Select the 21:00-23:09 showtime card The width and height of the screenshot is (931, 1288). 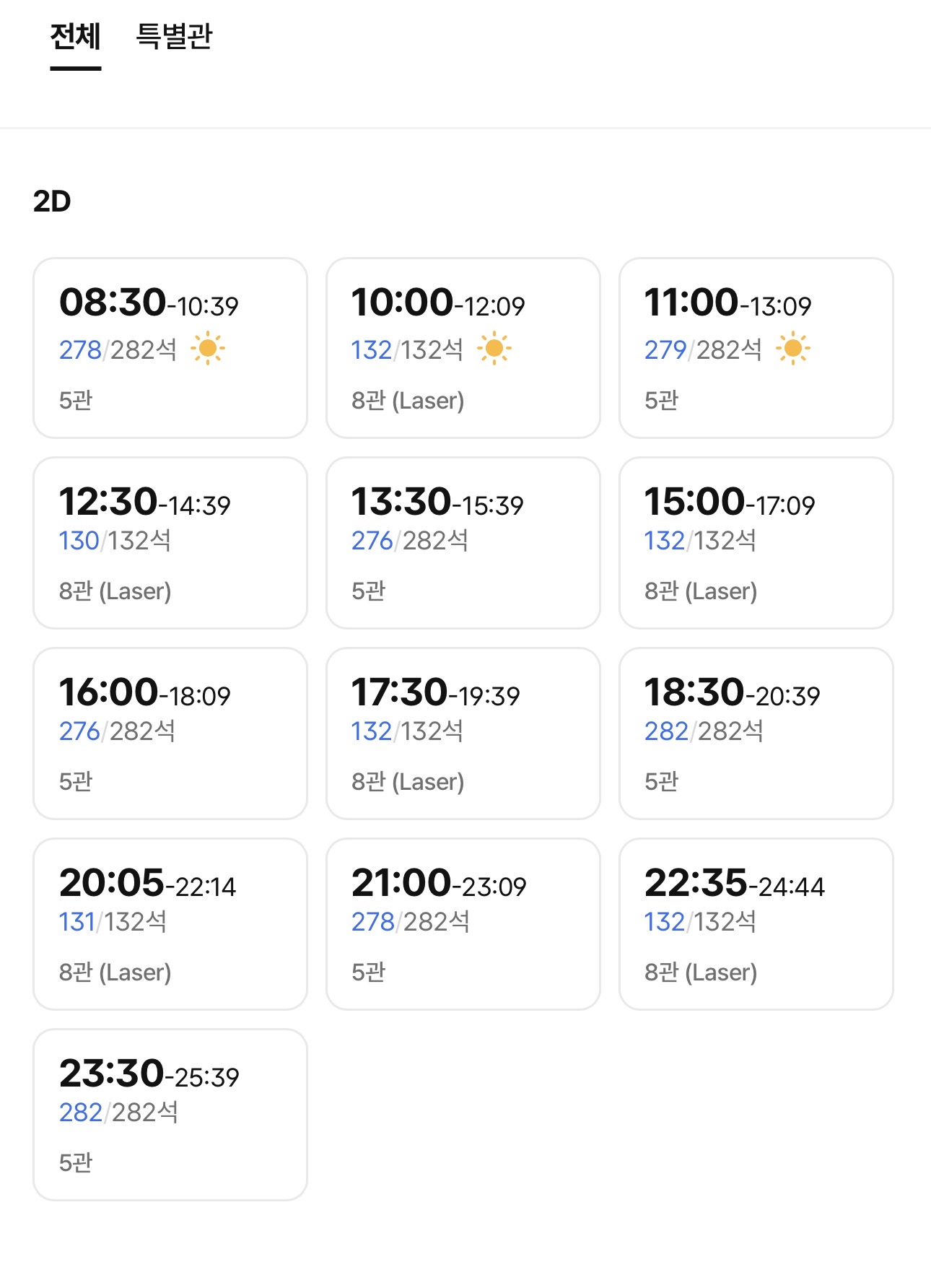[463, 924]
